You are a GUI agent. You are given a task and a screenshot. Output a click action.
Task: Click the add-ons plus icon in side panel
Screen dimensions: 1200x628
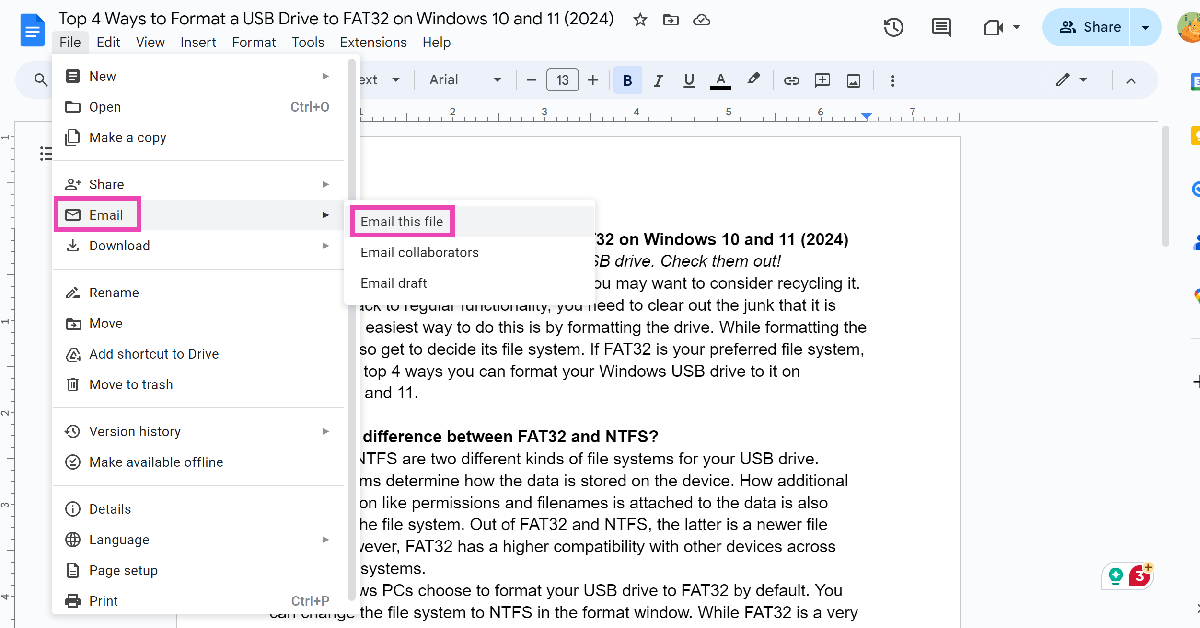coord(1195,381)
